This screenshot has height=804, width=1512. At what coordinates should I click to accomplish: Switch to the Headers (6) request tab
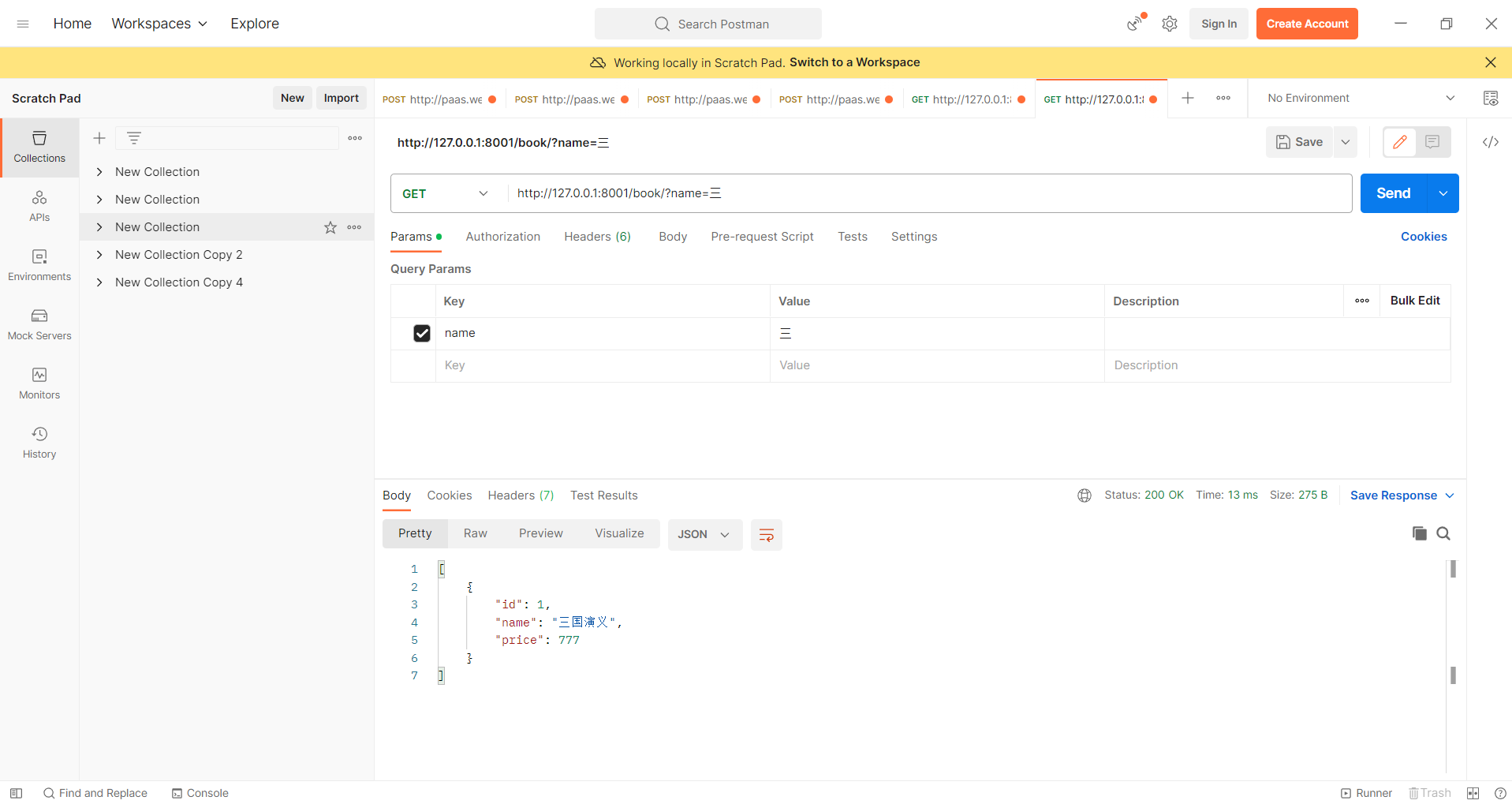click(x=597, y=237)
